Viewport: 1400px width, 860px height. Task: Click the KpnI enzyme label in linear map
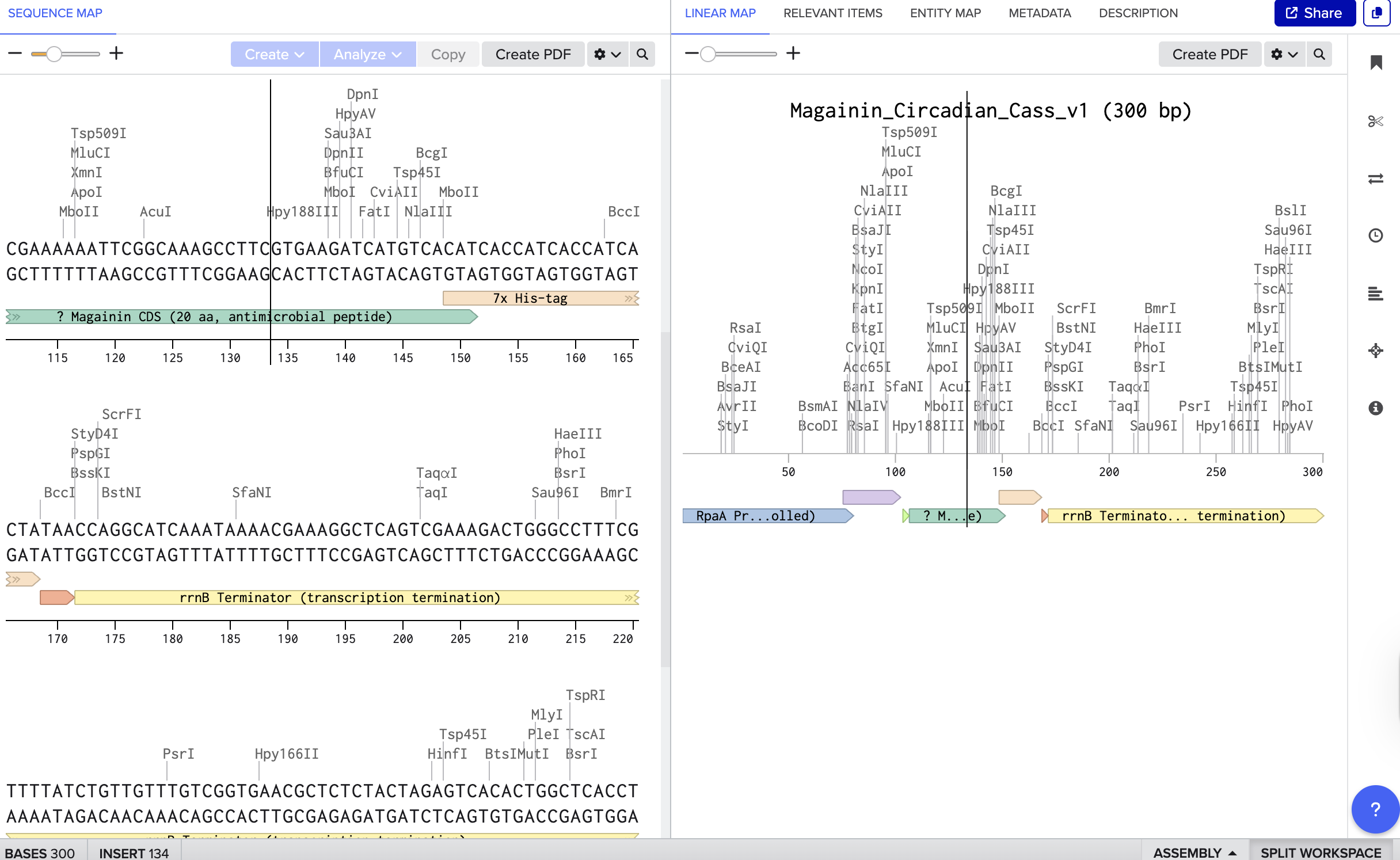pos(867,289)
